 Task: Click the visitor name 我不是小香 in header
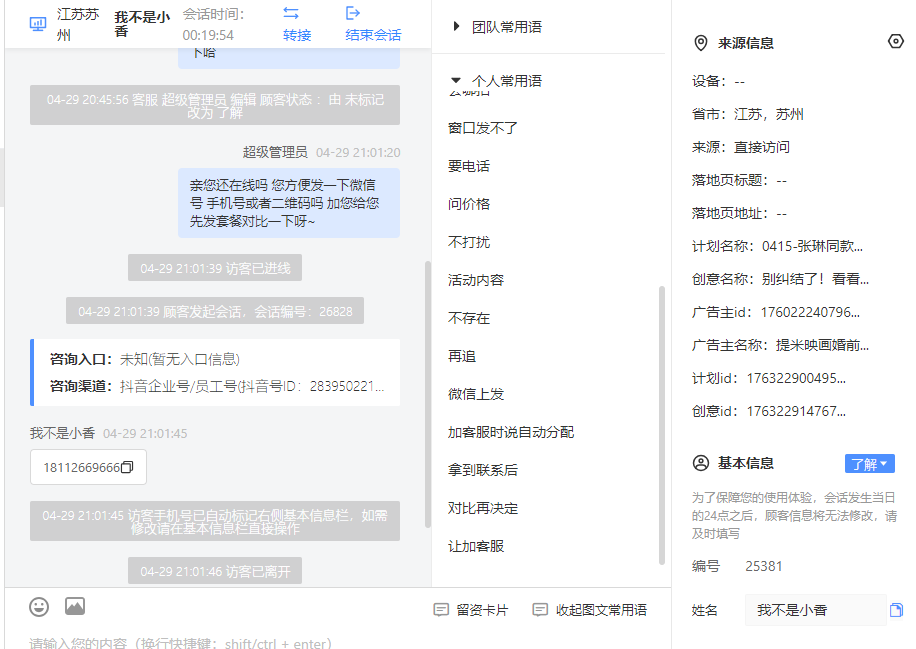[142, 23]
